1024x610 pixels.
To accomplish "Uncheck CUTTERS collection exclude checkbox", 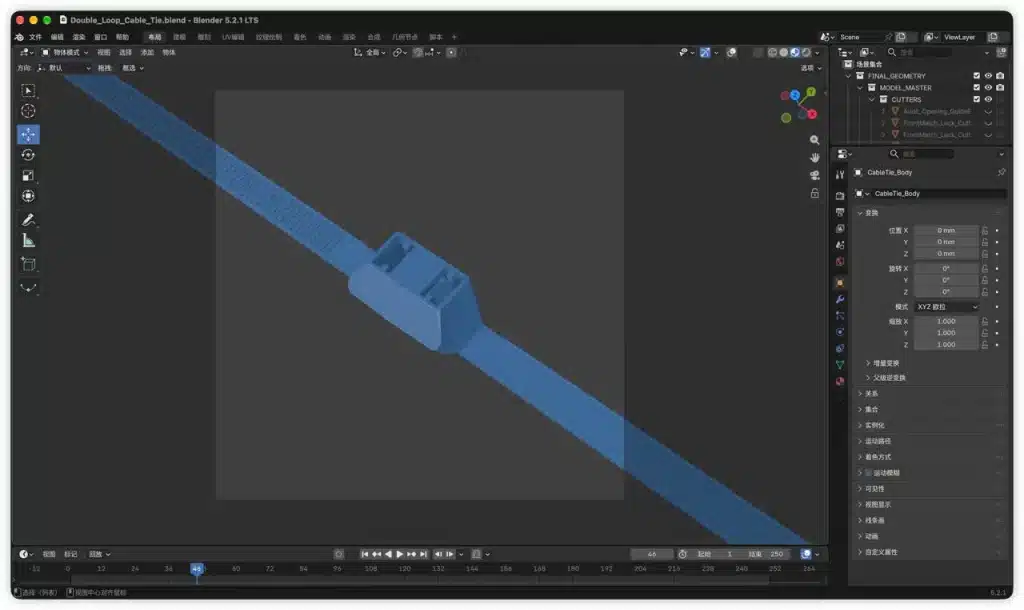I will click(x=976, y=99).
